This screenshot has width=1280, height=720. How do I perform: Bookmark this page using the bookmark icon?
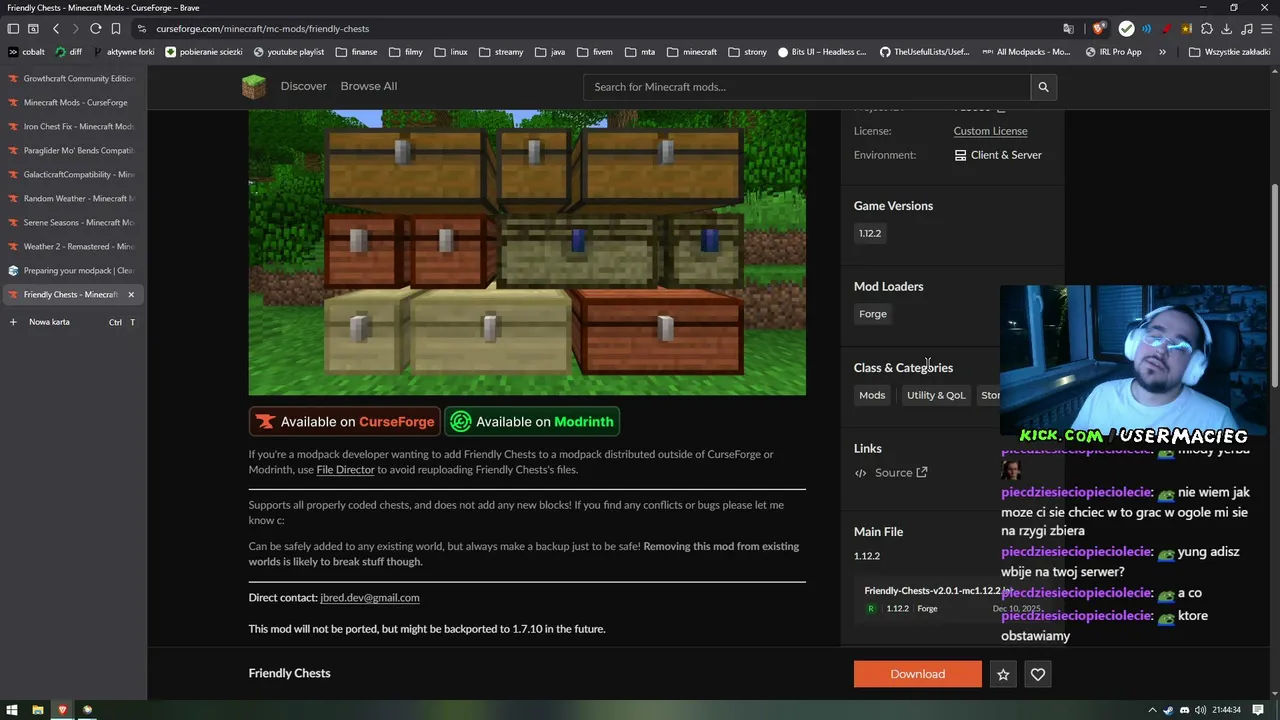pos(116,29)
